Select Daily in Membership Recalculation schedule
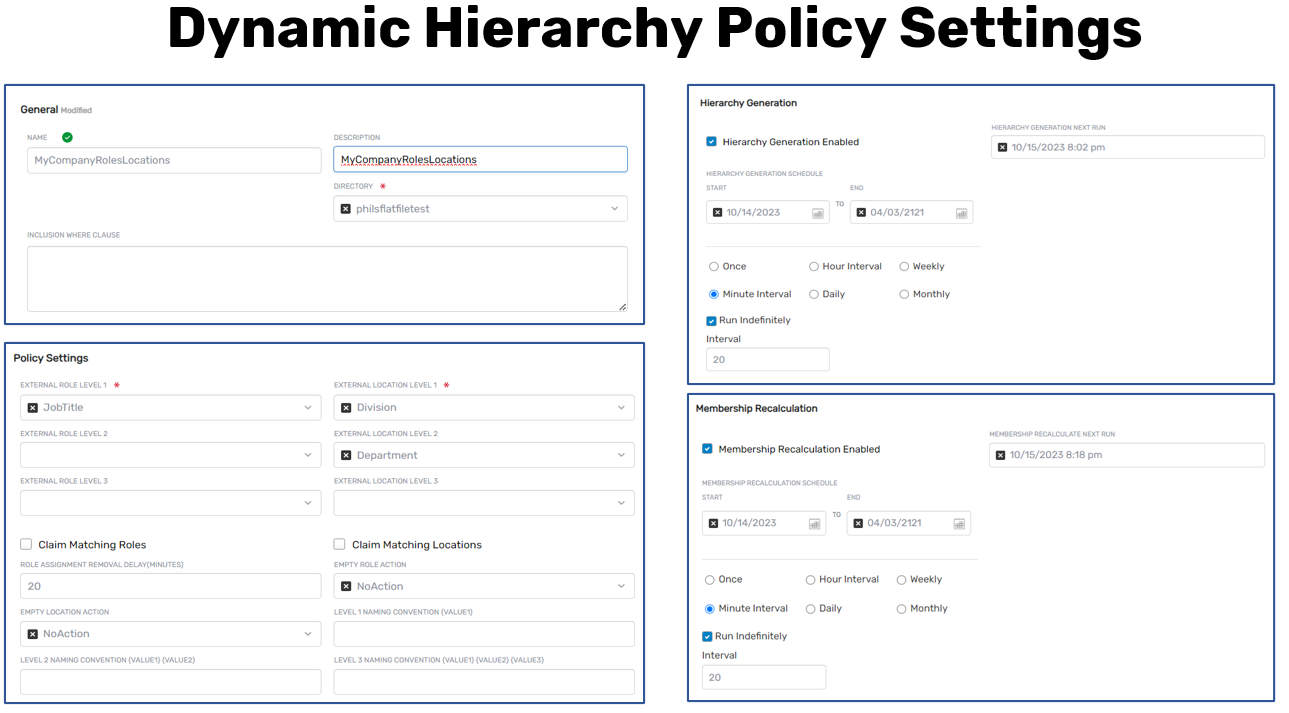 point(811,608)
